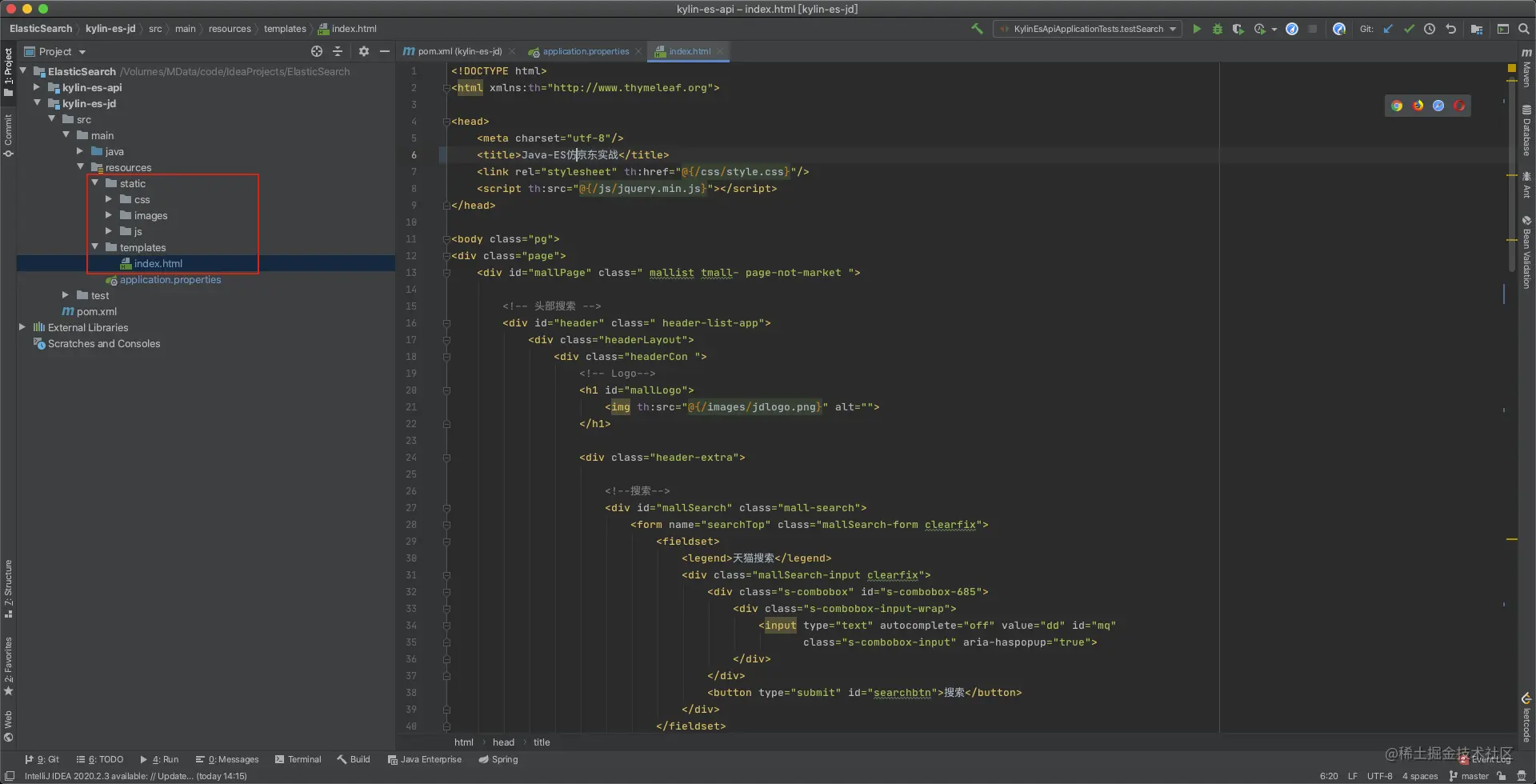Viewport: 1536px width, 784px height.
Task: Select index.html in the project tree
Action: pyautogui.click(x=158, y=263)
